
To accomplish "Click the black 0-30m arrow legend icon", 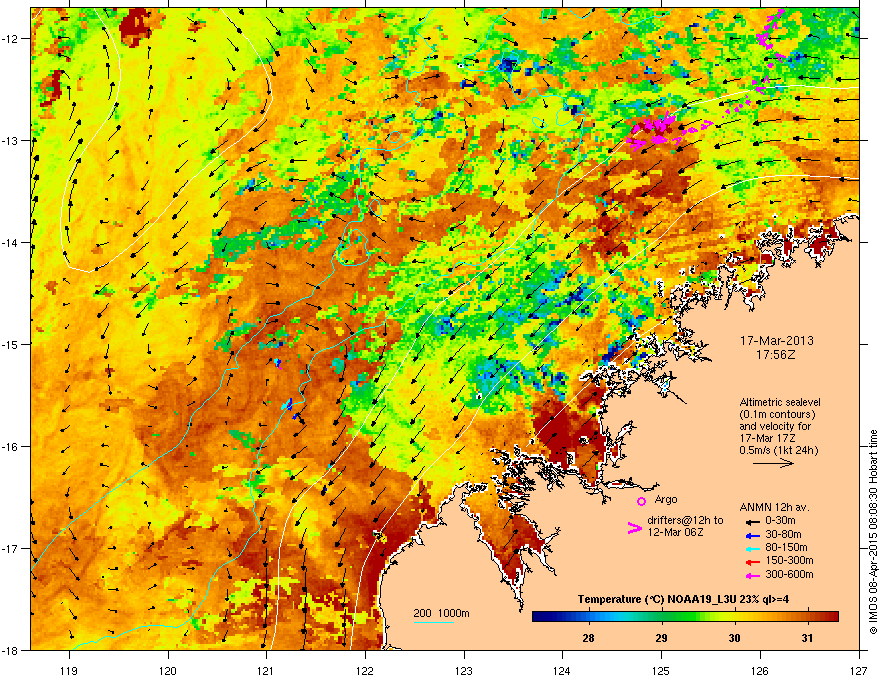I will 751,521.
